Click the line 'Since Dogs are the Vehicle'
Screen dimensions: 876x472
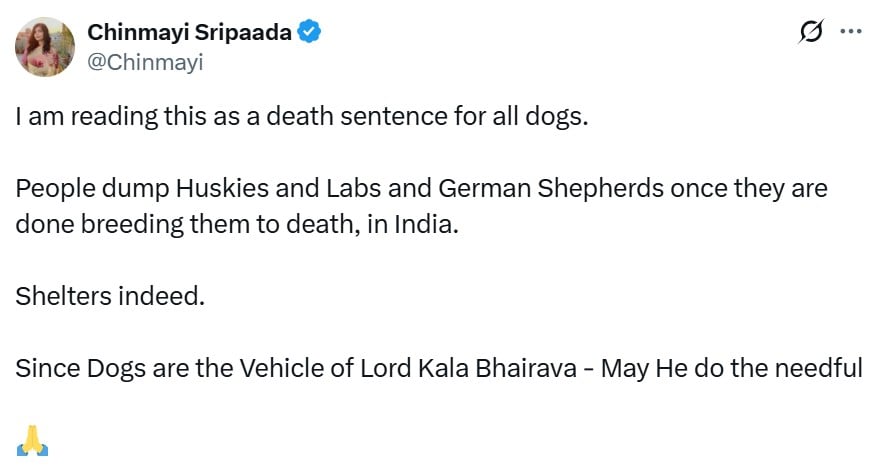(439, 369)
